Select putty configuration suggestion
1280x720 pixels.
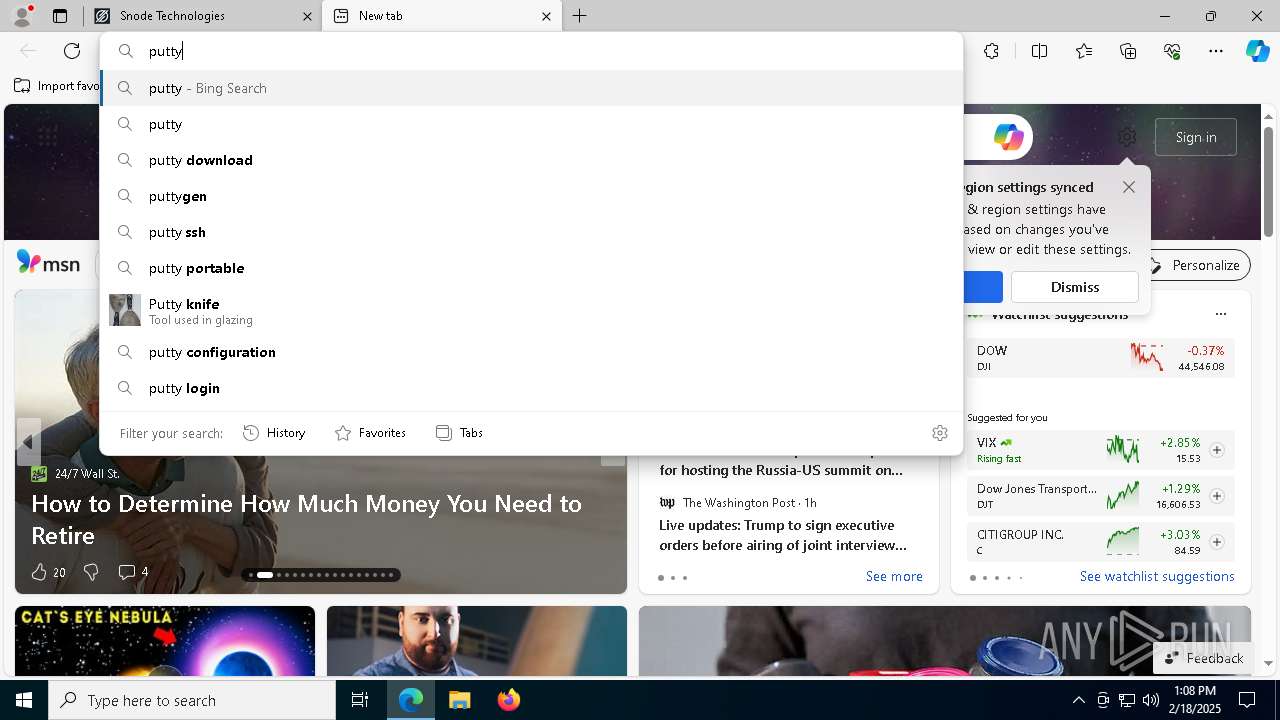point(531,352)
